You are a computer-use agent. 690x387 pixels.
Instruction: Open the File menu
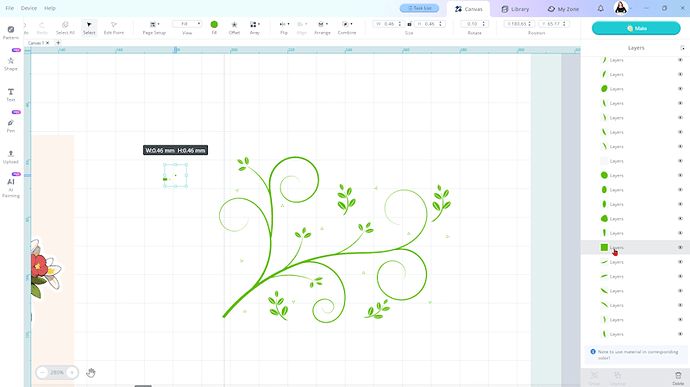[x=10, y=8]
